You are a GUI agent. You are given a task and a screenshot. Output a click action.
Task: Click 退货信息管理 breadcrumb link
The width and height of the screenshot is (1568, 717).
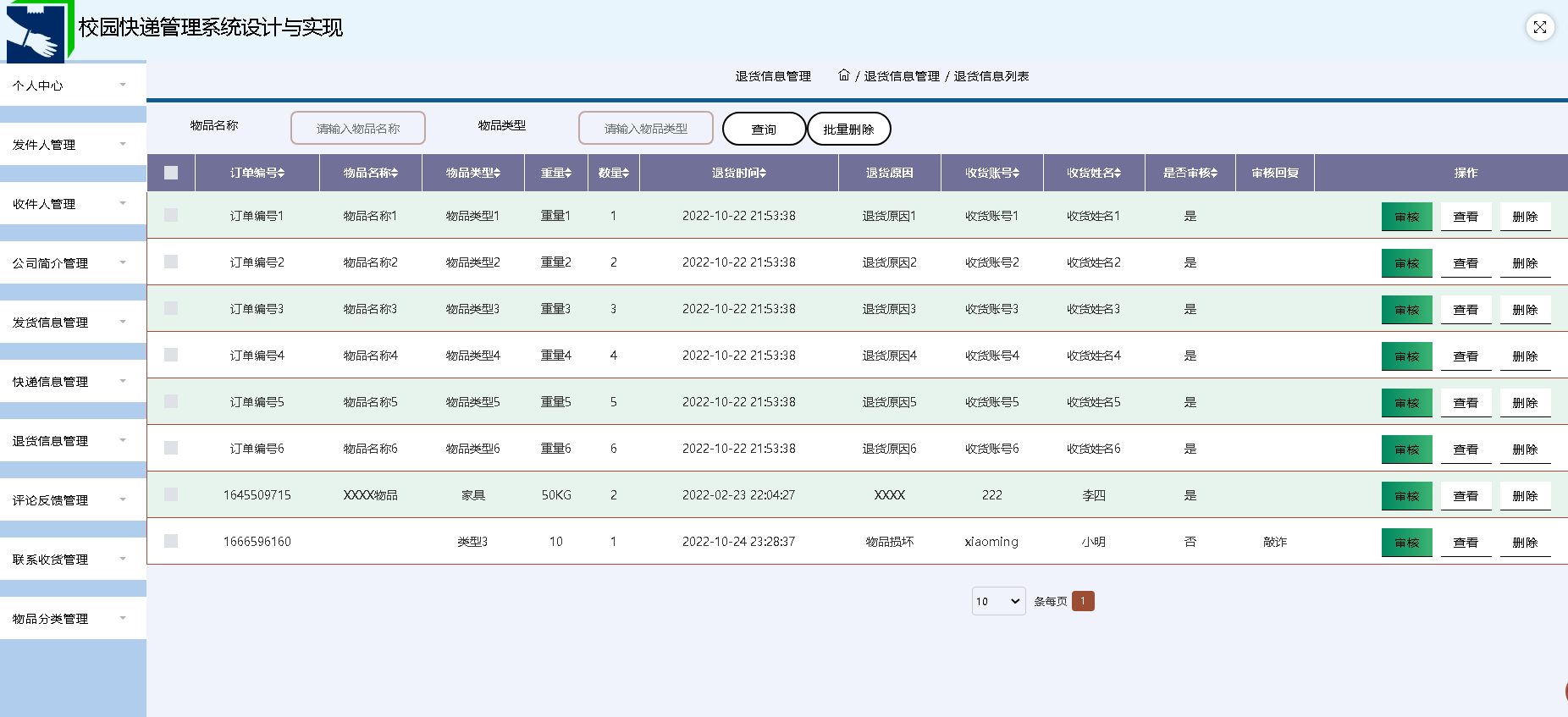(902, 76)
